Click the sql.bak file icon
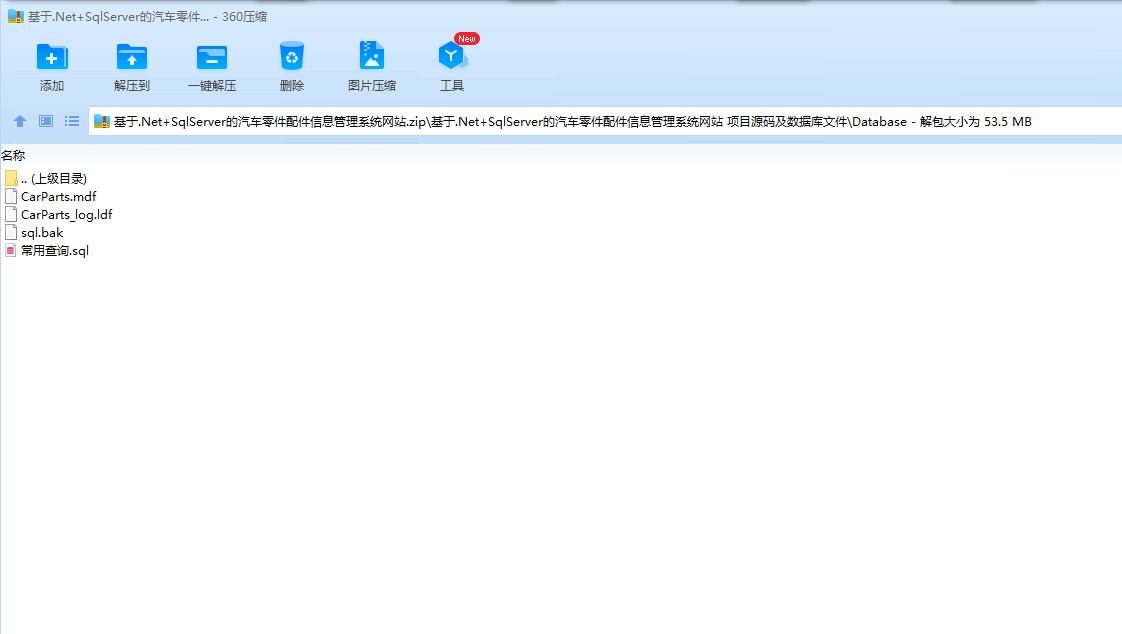 point(11,233)
